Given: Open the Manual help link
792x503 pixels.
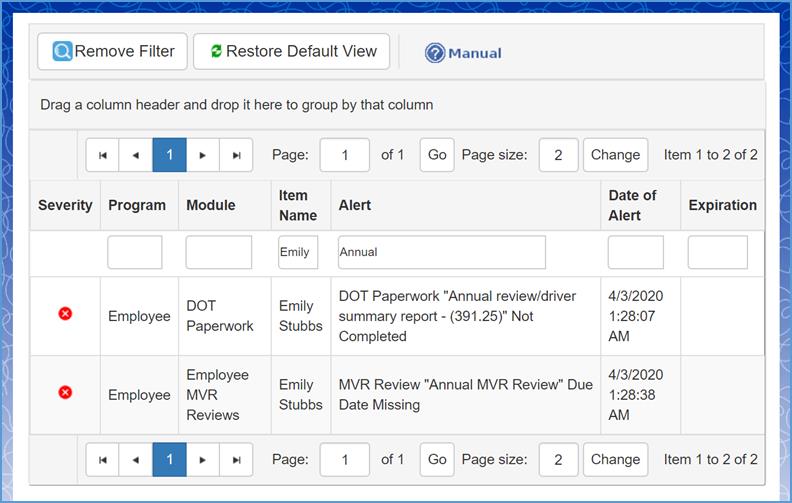Looking at the screenshot, I should click(463, 53).
